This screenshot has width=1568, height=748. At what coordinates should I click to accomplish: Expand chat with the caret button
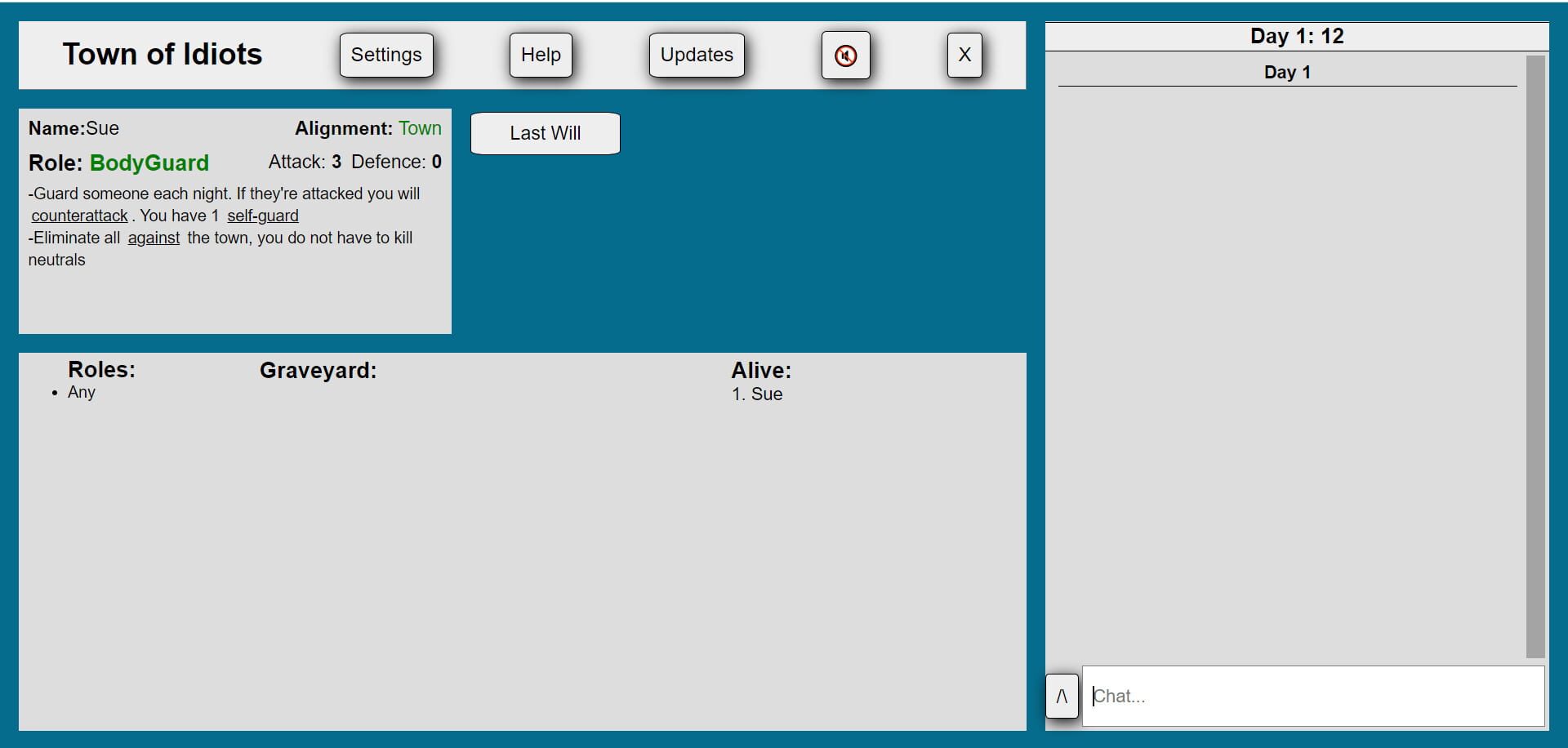[x=1061, y=696]
